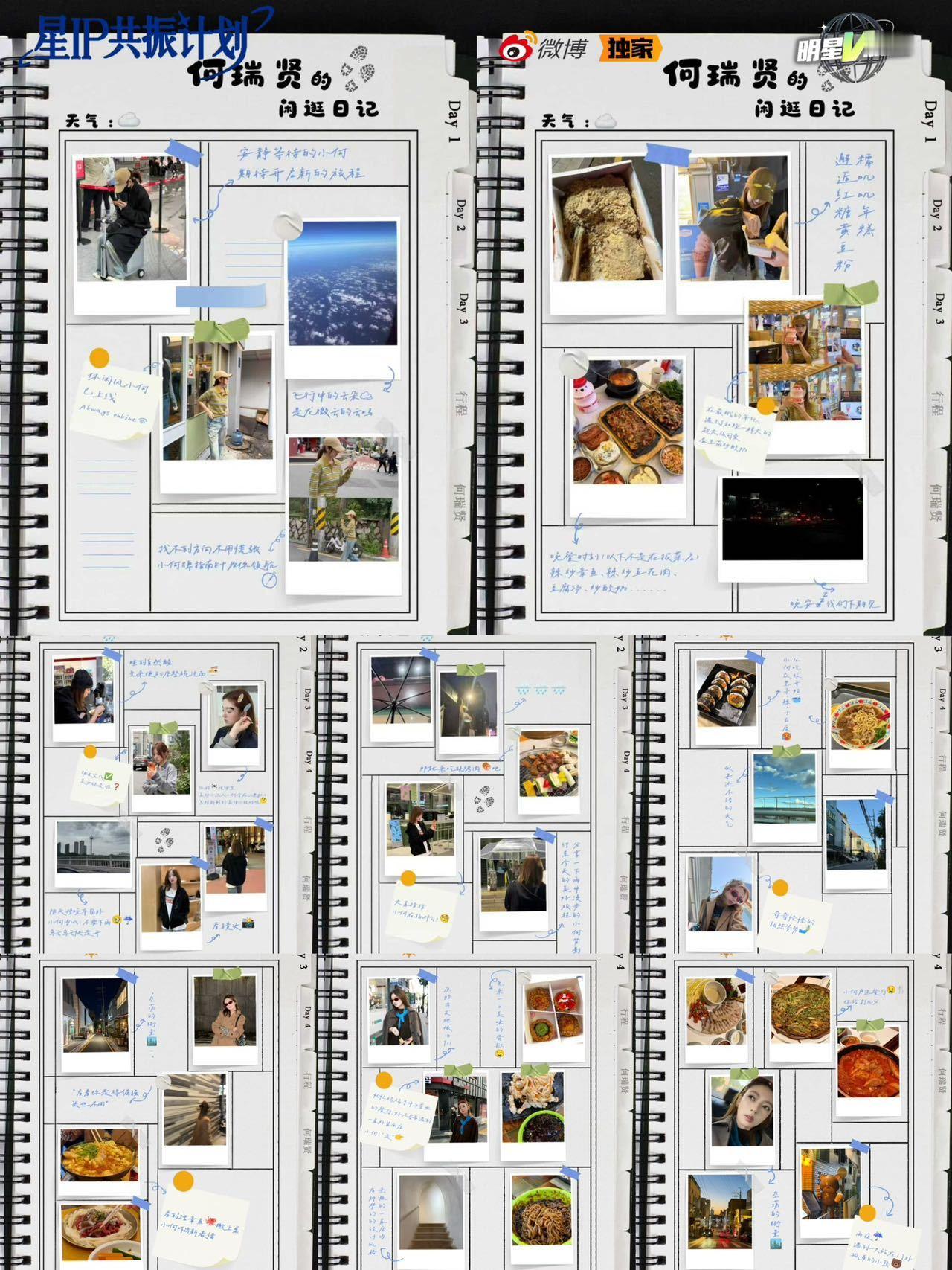Viewport: 952px width, 1270px height.
Task: Open the green scallion pancake photo
Action: [800, 1018]
